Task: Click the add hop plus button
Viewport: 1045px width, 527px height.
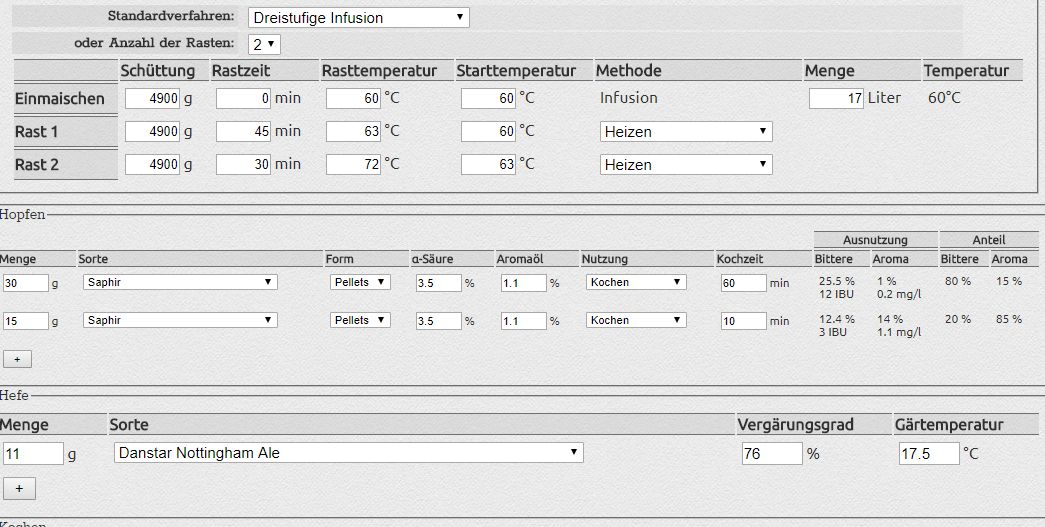Action: pyautogui.click(x=17, y=358)
